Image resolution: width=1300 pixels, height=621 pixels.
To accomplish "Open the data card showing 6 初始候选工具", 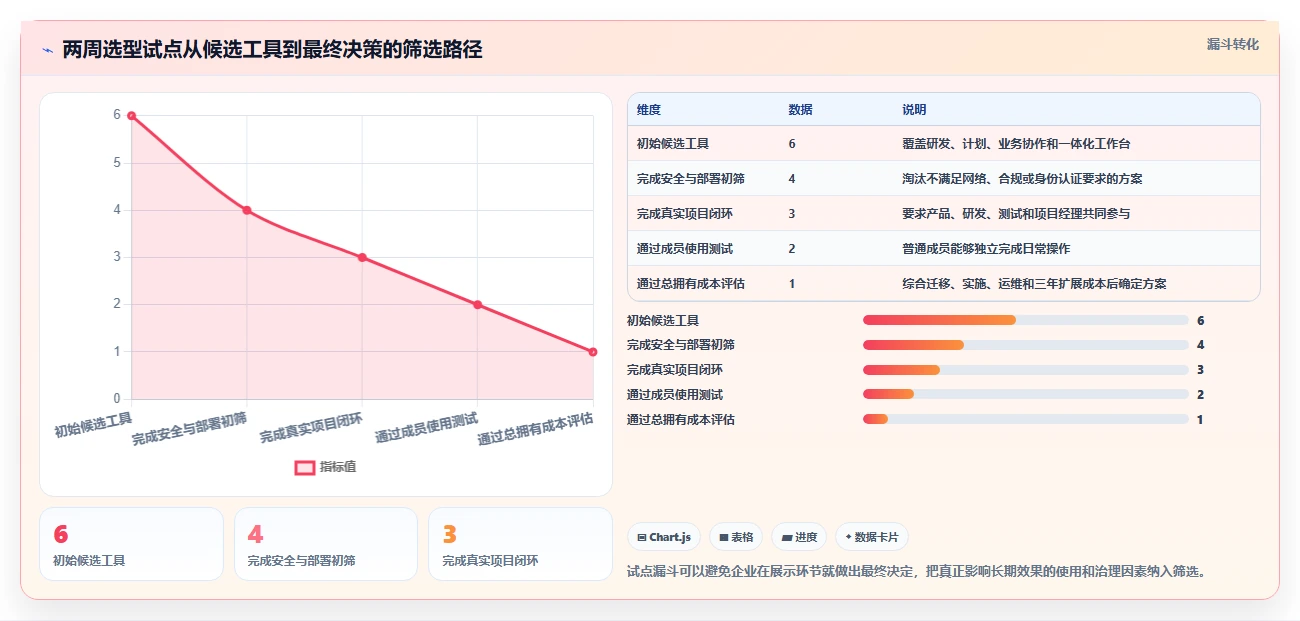I will (131, 544).
